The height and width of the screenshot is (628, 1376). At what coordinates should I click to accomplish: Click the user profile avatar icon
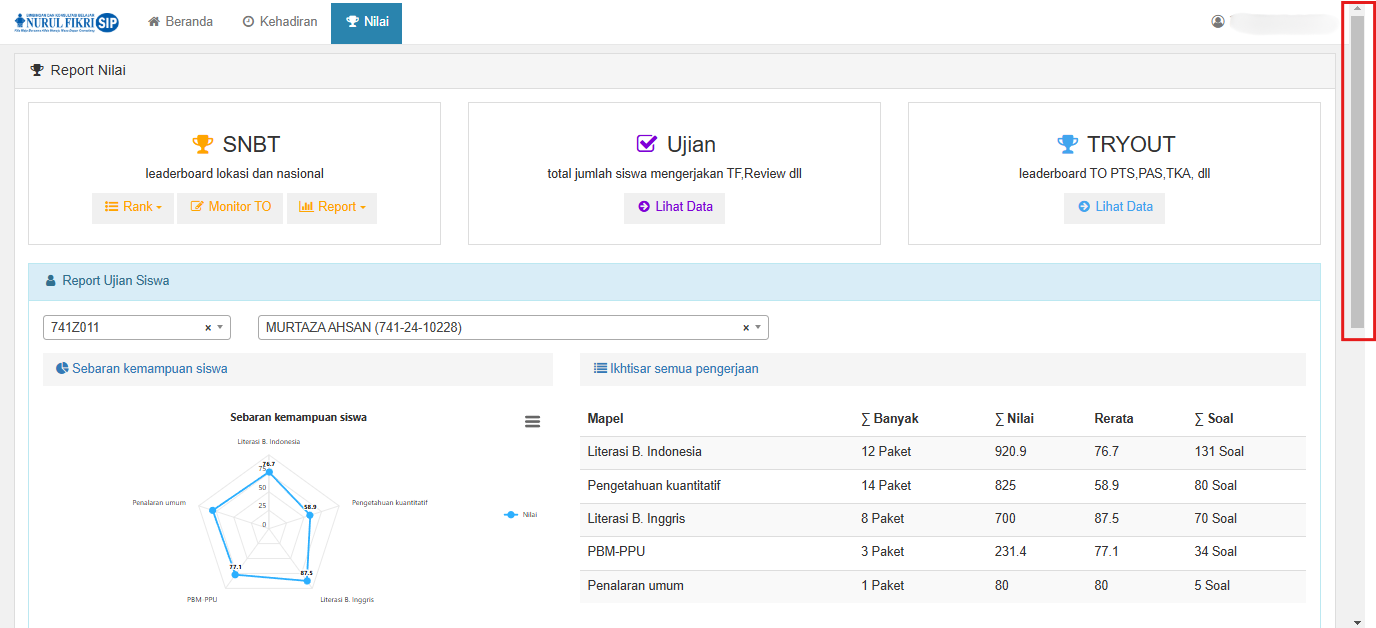pos(1218,21)
